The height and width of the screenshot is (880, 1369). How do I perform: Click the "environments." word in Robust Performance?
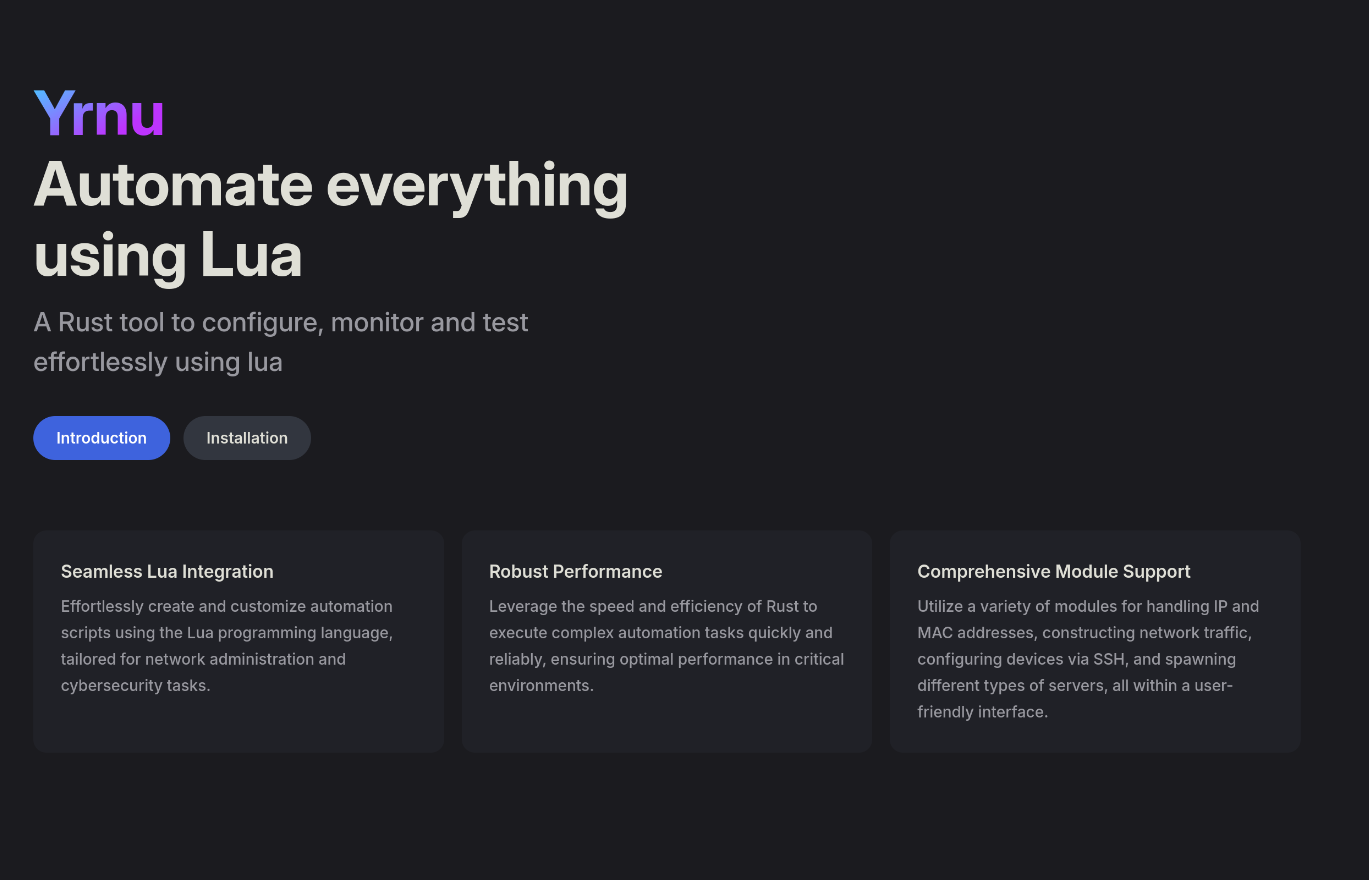pyautogui.click(x=541, y=686)
